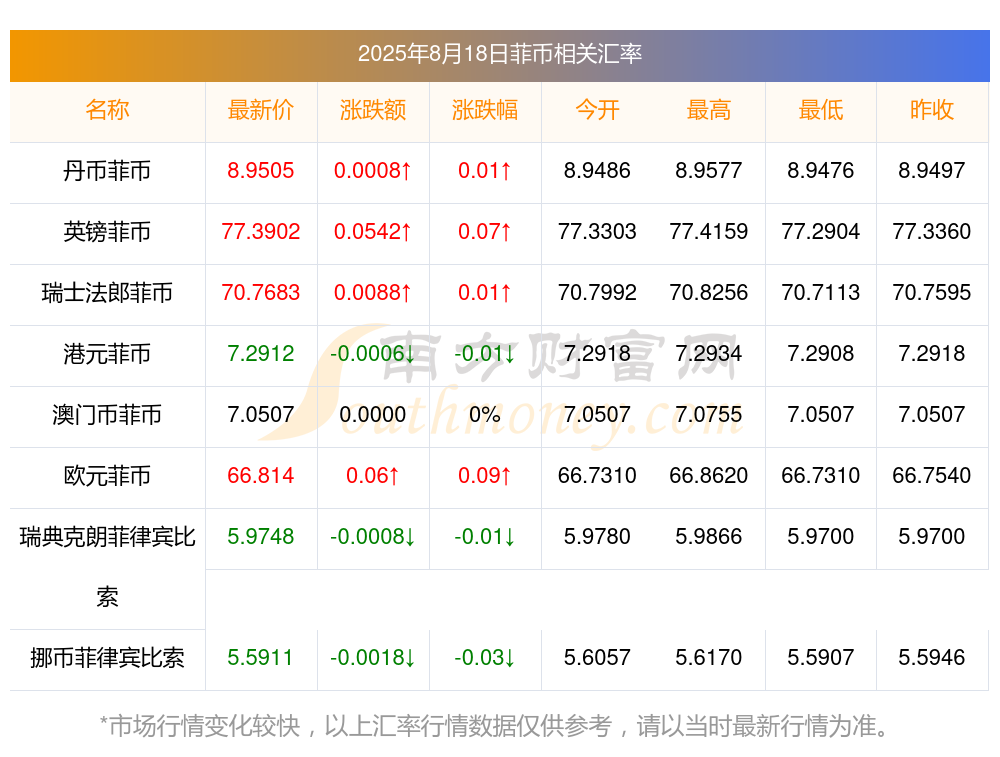Select previous close 8.9497
This screenshot has width=1000, height=757.
coord(932,170)
